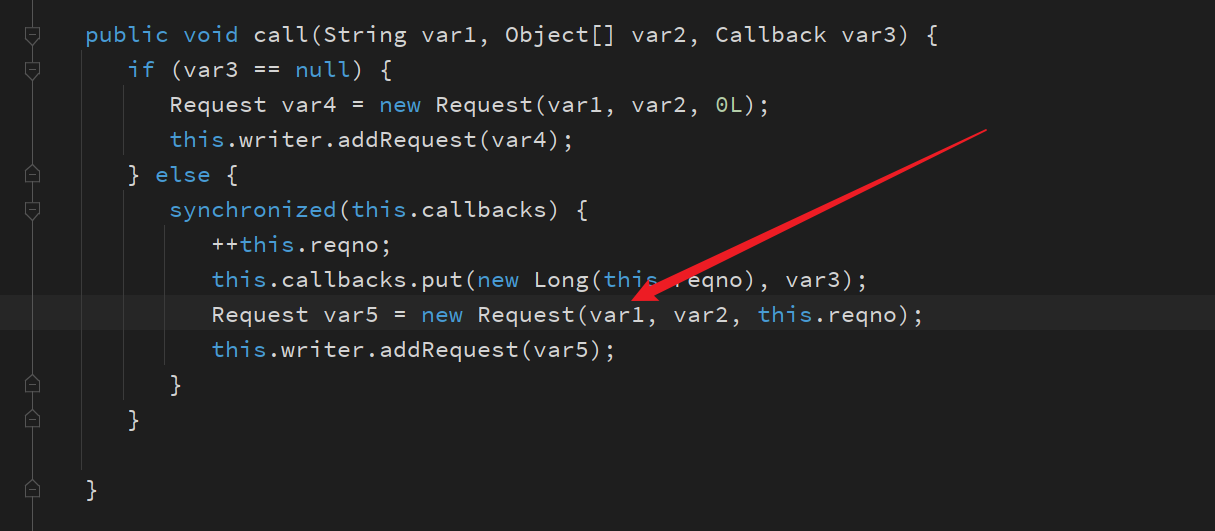This screenshot has width=1215, height=531.
Task: Click the '0L' literal argument
Action: [729, 105]
